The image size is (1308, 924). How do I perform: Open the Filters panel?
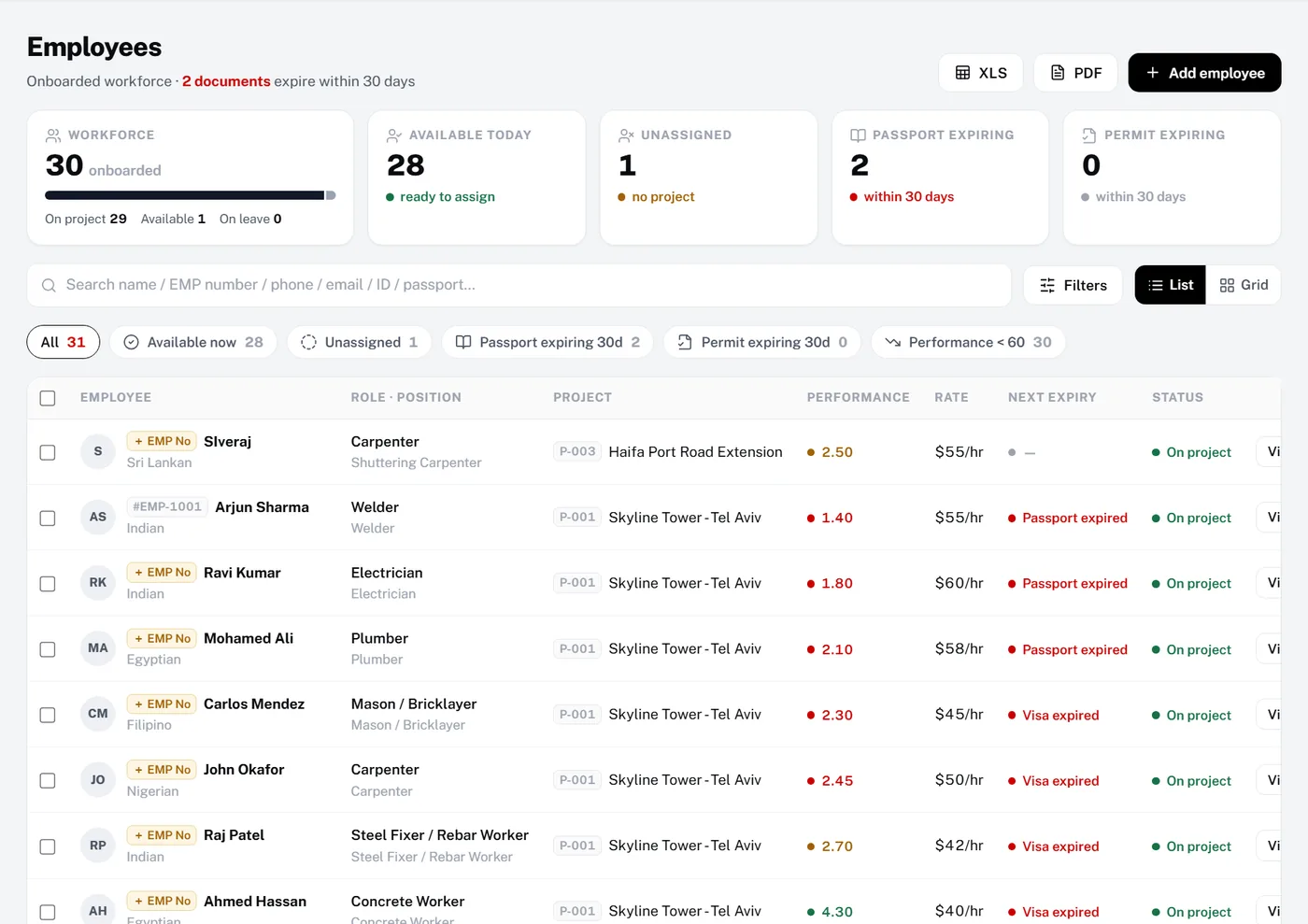[1073, 285]
